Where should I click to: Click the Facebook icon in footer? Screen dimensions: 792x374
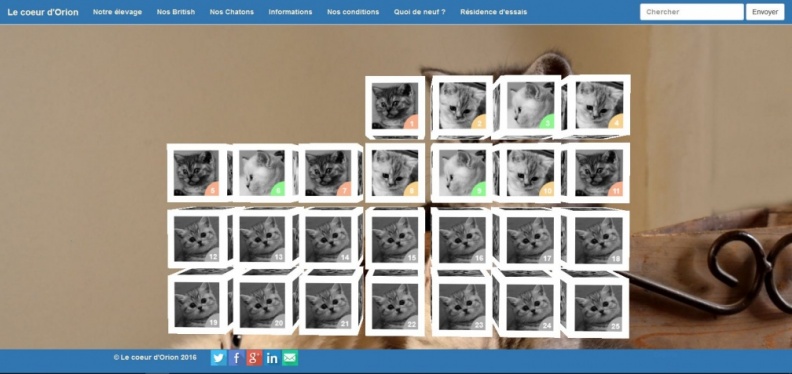tap(236, 358)
